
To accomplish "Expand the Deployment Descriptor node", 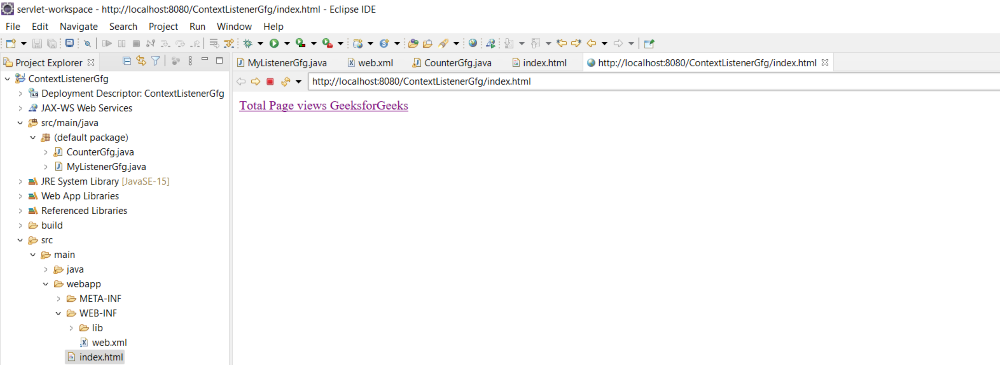I will click(20, 94).
